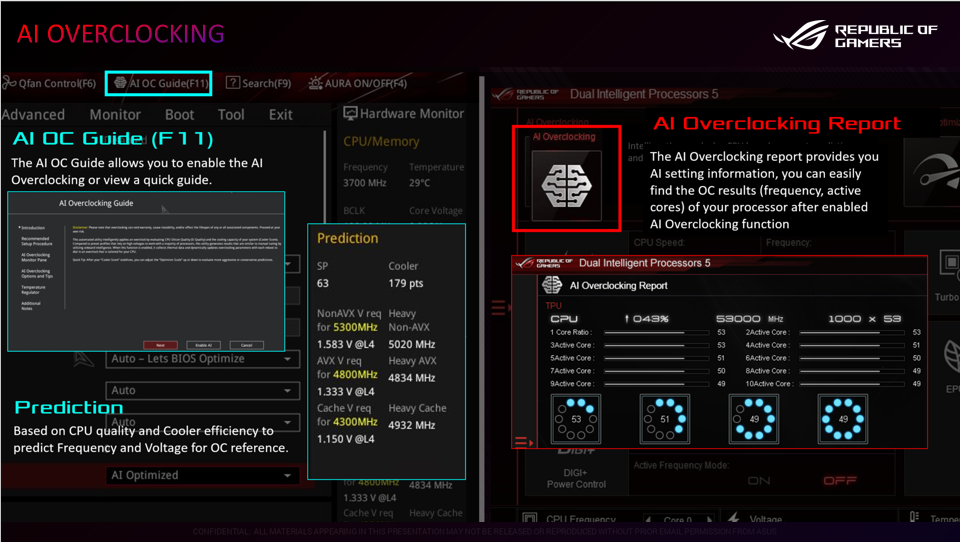Open the Boot tab

(x=179, y=115)
